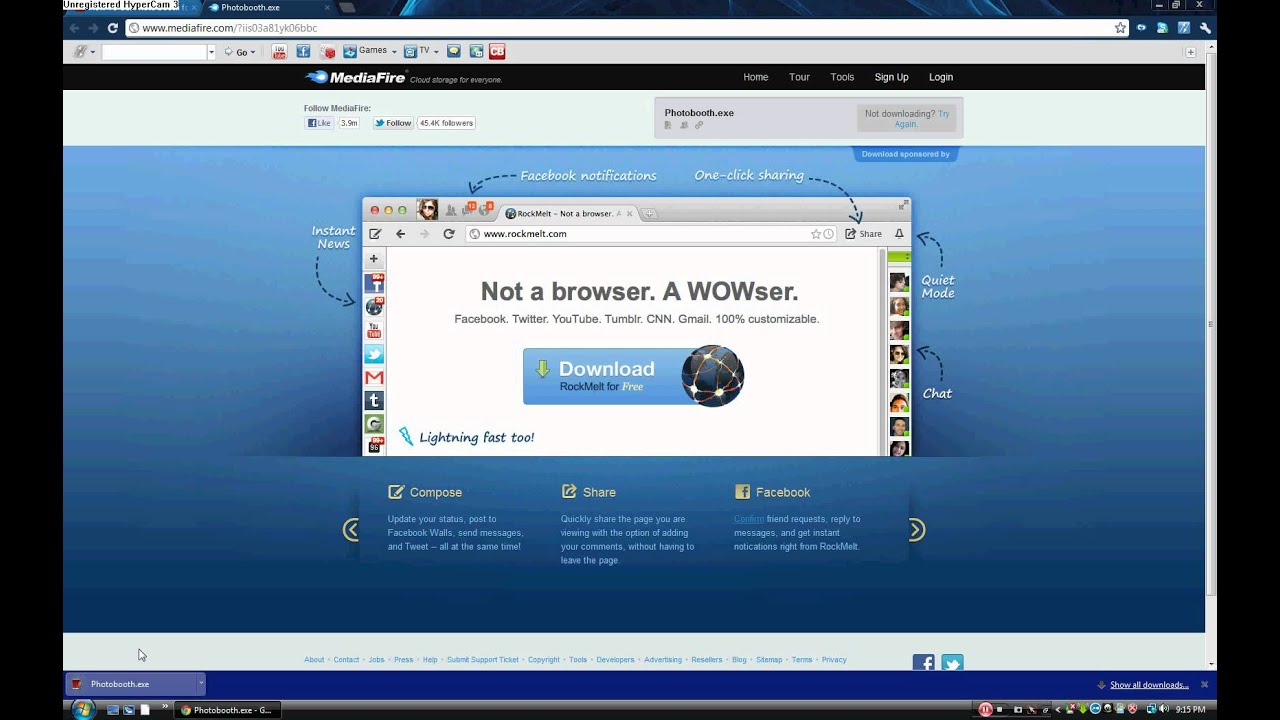The height and width of the screenshot is (720, 1280).
Task: Go back with the browser back arrow
Action: [x=74, y=28]
